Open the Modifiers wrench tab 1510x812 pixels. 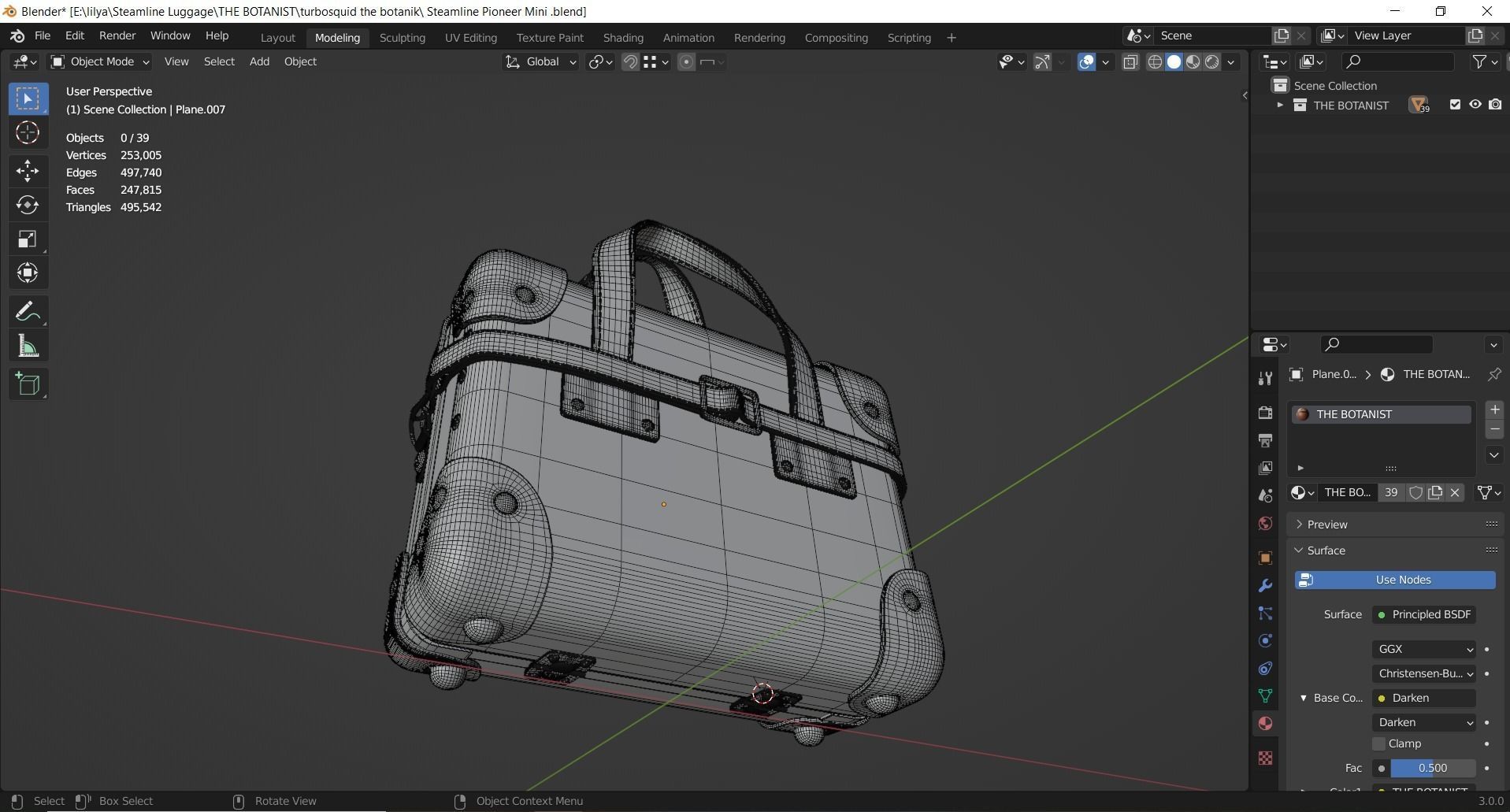tap(1265, 586)
